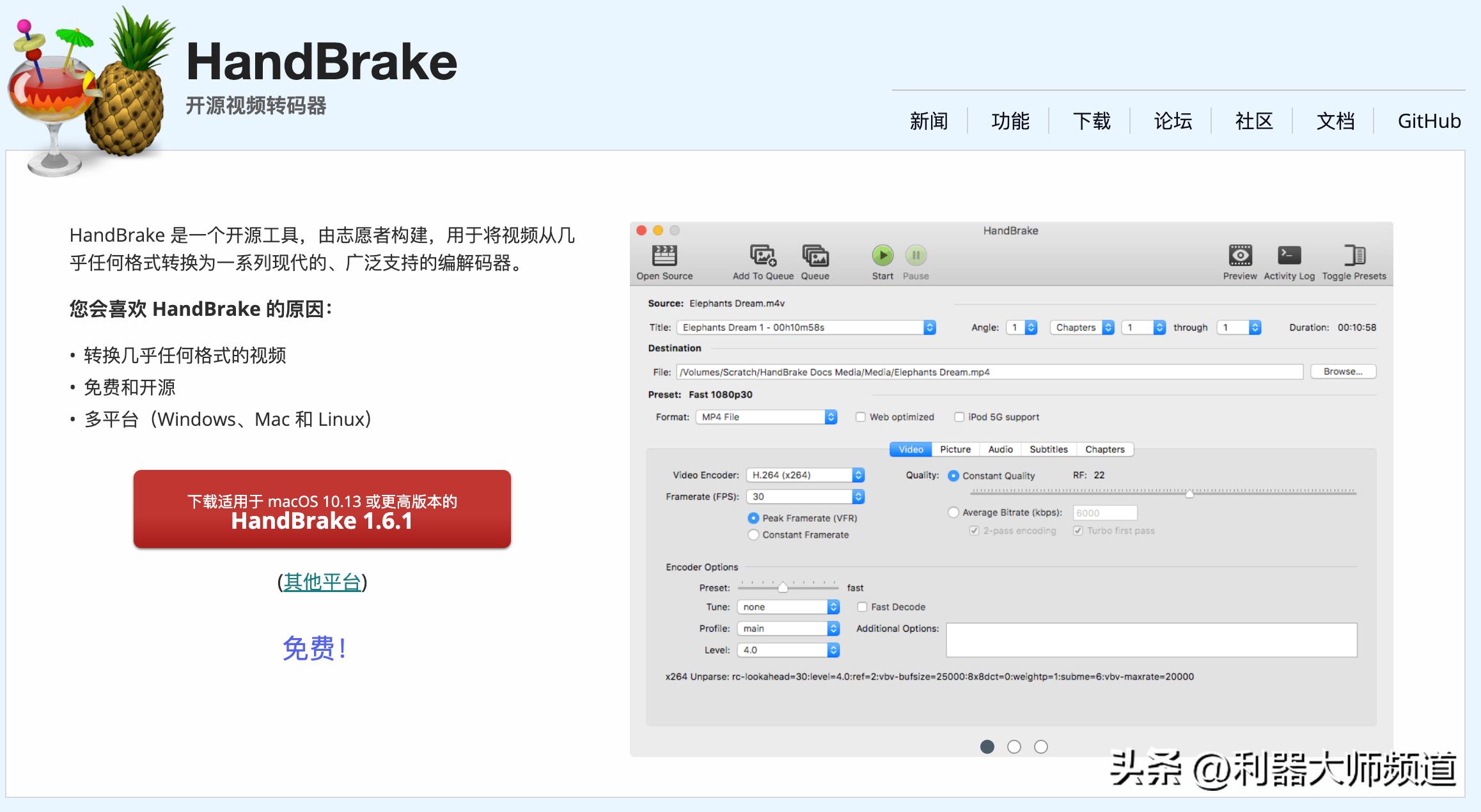Open the Preview eye icon
Screen dimensions: 1481x812
1239,256
